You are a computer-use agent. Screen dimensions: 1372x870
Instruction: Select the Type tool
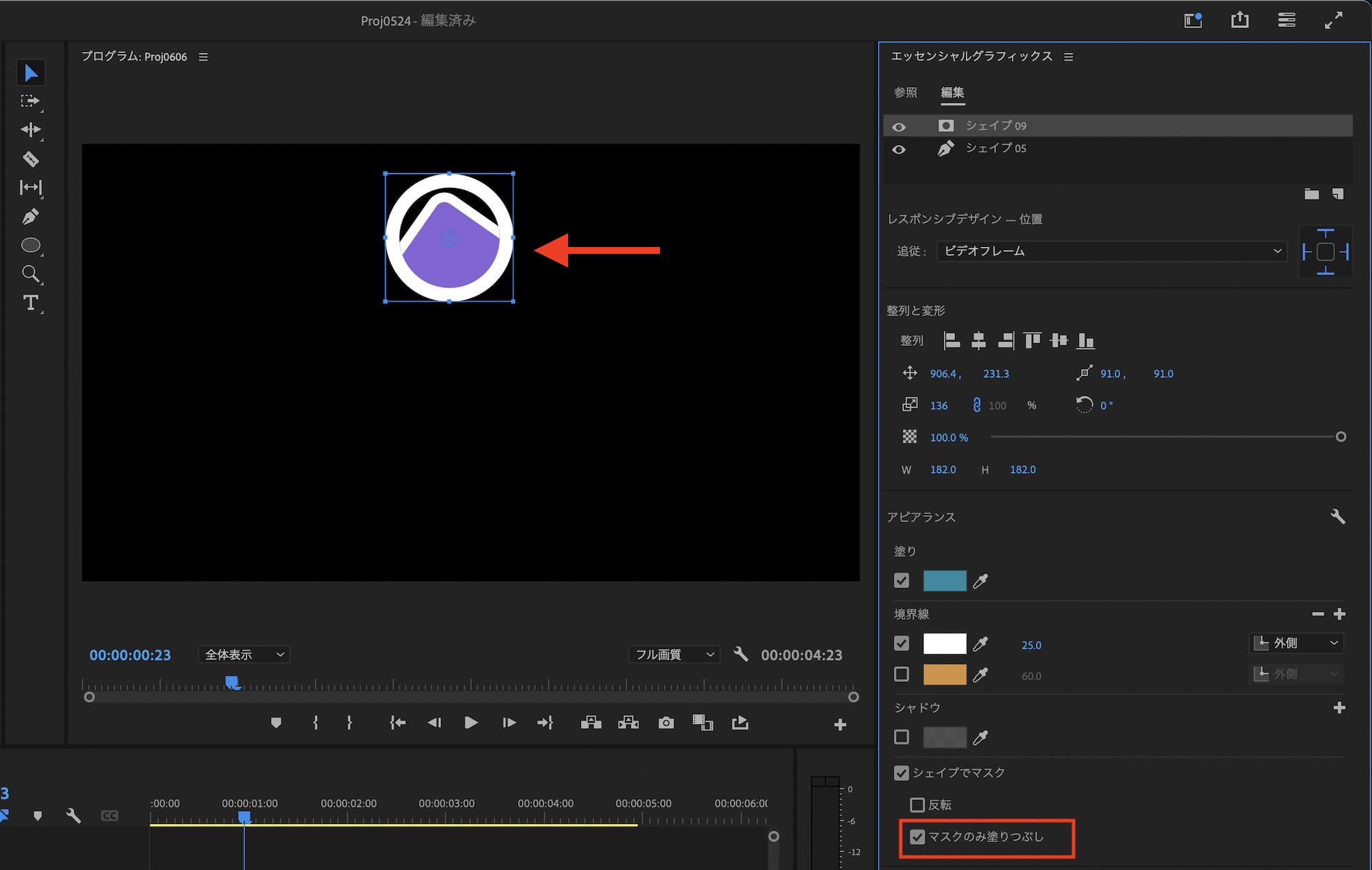[30, 303]
